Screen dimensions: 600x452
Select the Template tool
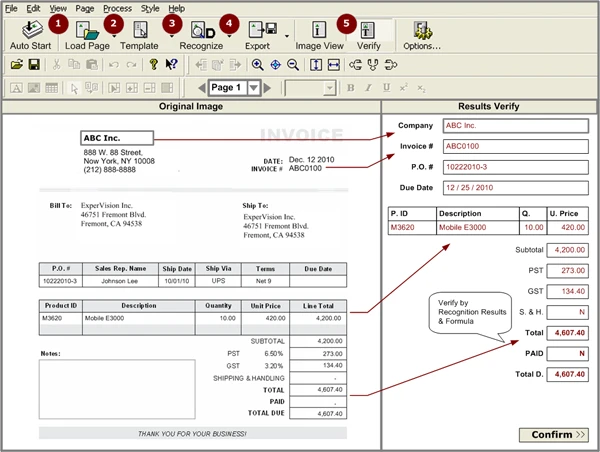[140, 30]
